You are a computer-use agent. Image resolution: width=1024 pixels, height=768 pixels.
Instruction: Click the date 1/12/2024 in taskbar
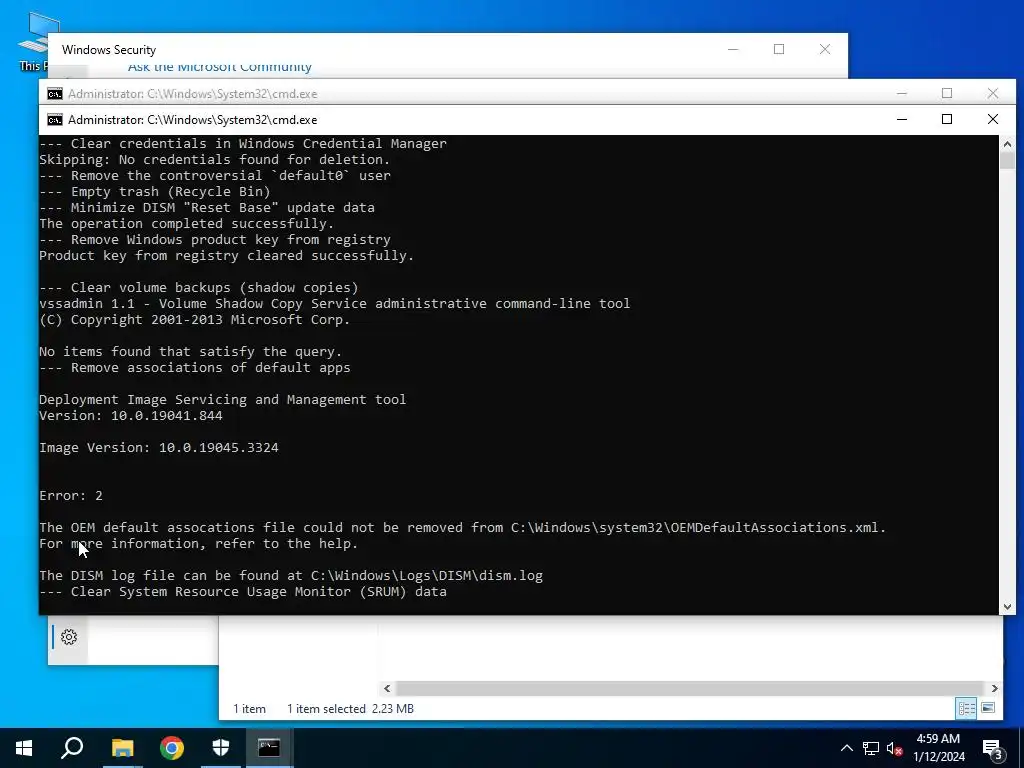tap(939, 757)
